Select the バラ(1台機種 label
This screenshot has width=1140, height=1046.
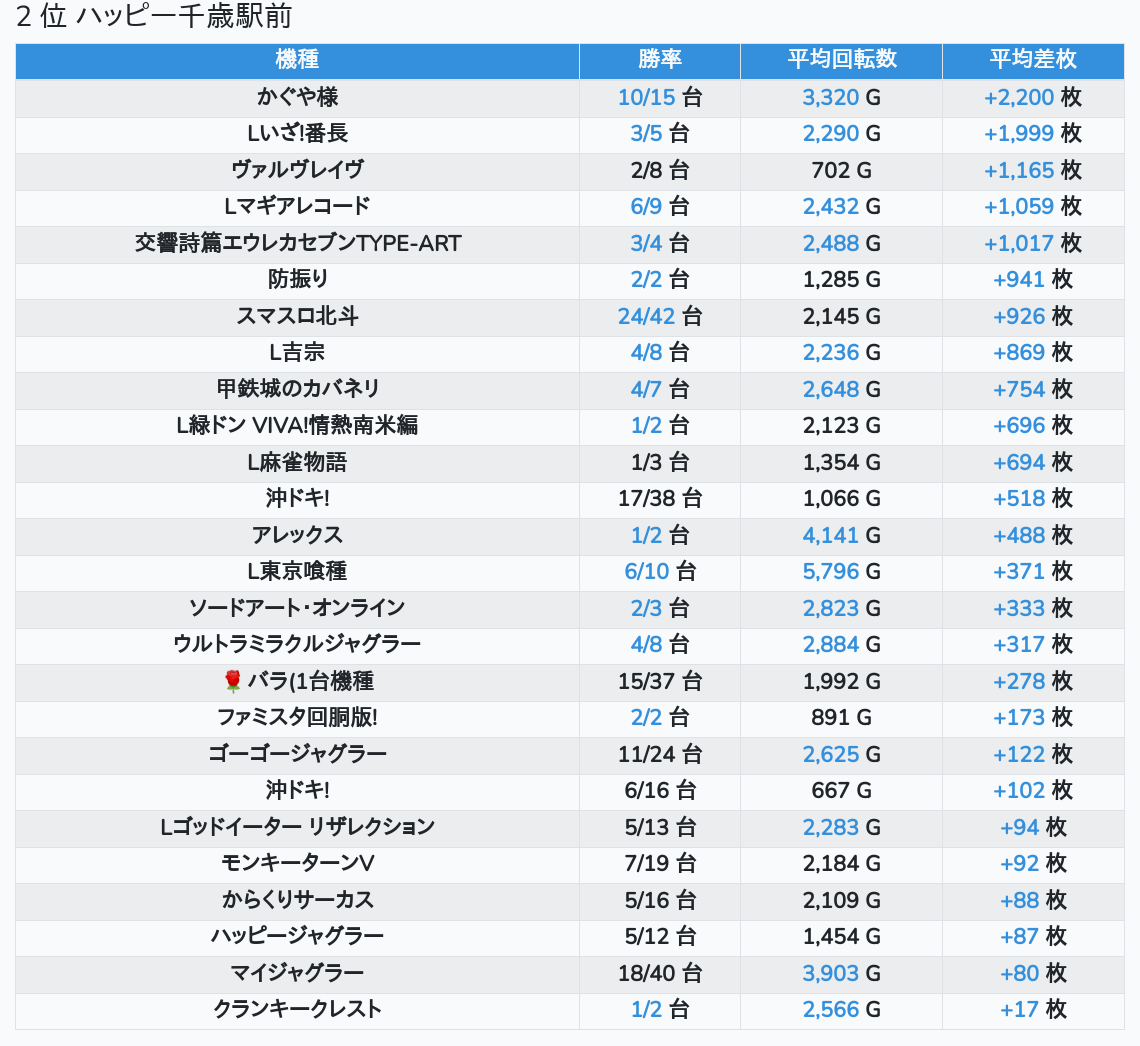[x=310, y=681]
